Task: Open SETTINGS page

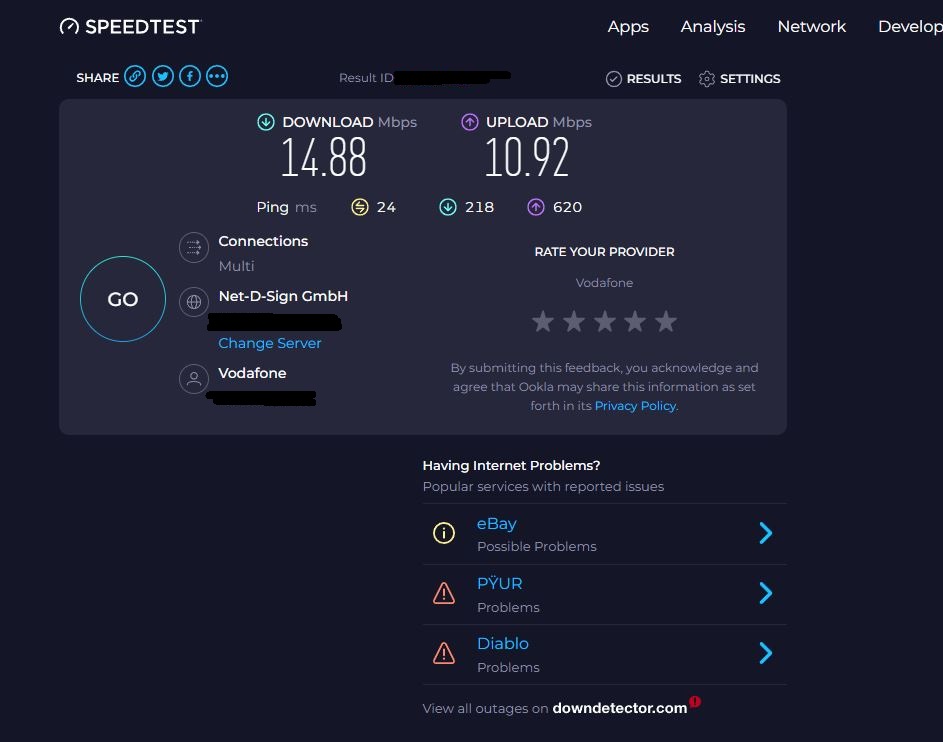Action: (750, 79)
